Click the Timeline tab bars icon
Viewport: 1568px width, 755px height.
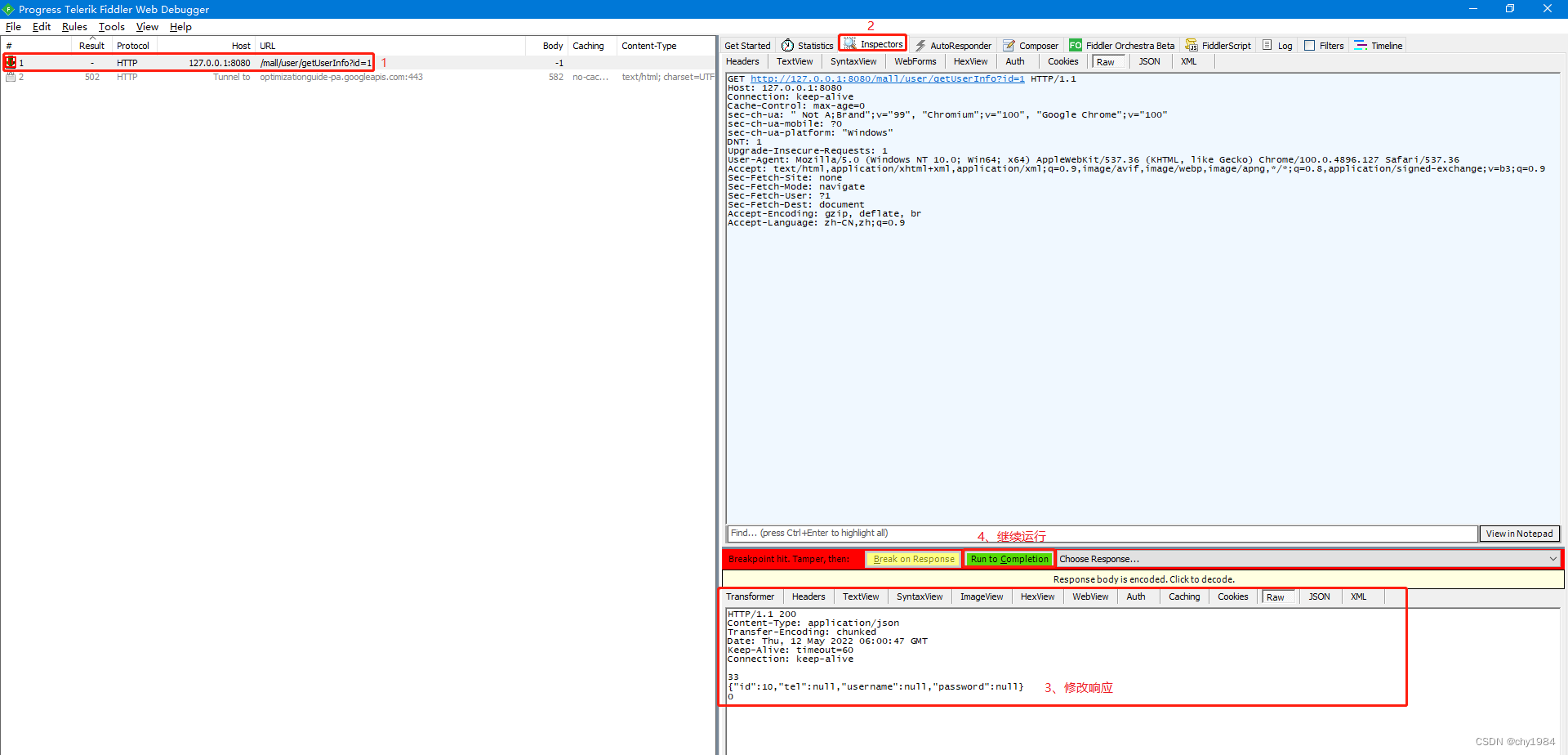coord(1361,46)
